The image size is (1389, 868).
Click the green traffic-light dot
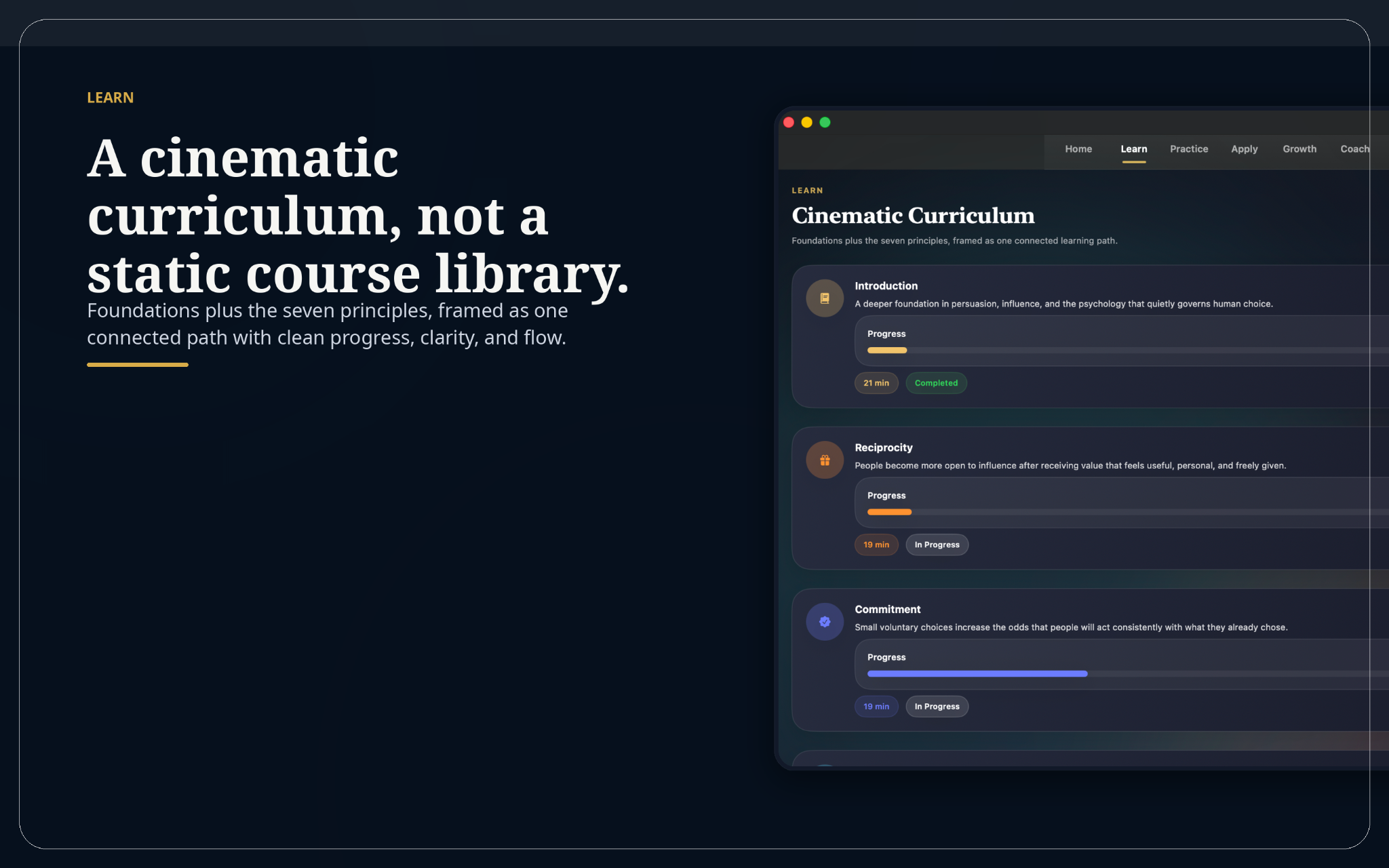click(825, 122)
